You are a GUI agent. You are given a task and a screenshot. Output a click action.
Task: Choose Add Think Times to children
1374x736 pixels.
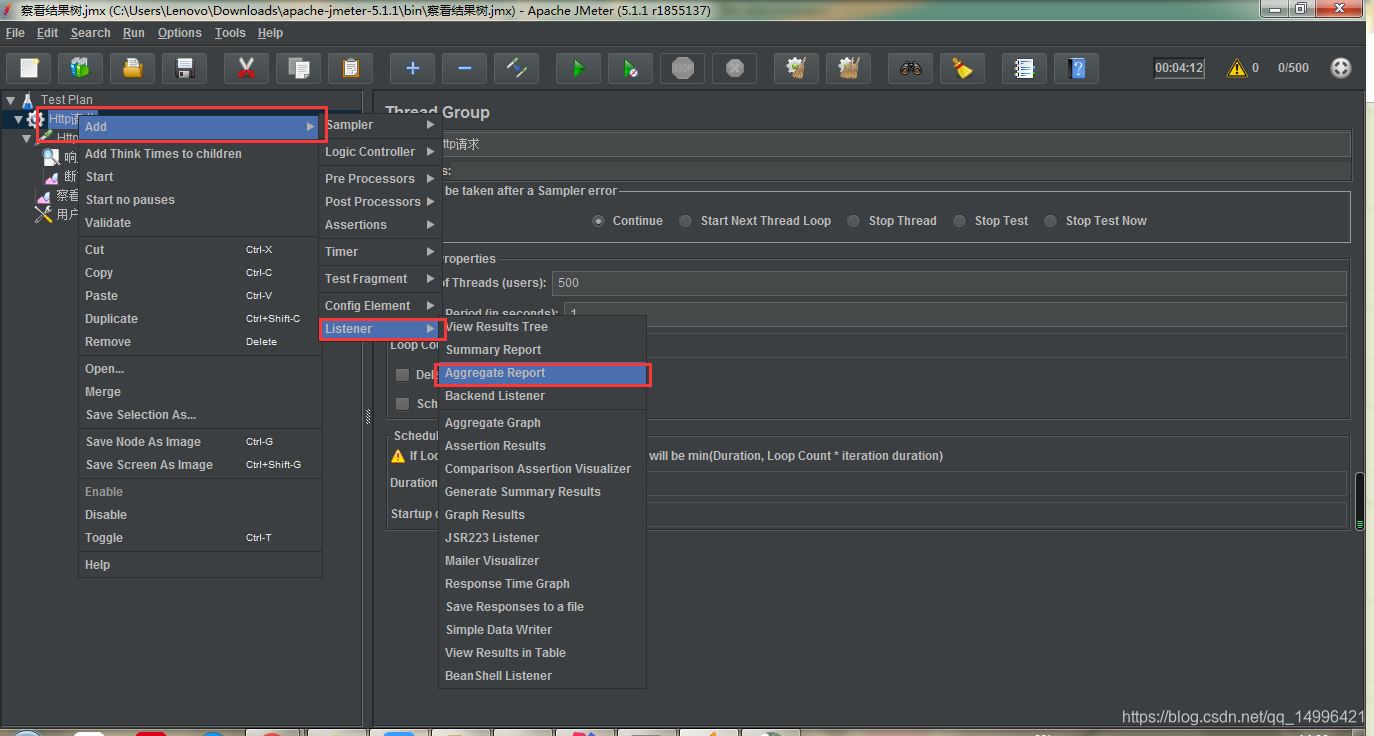click(x=200, y=154)
